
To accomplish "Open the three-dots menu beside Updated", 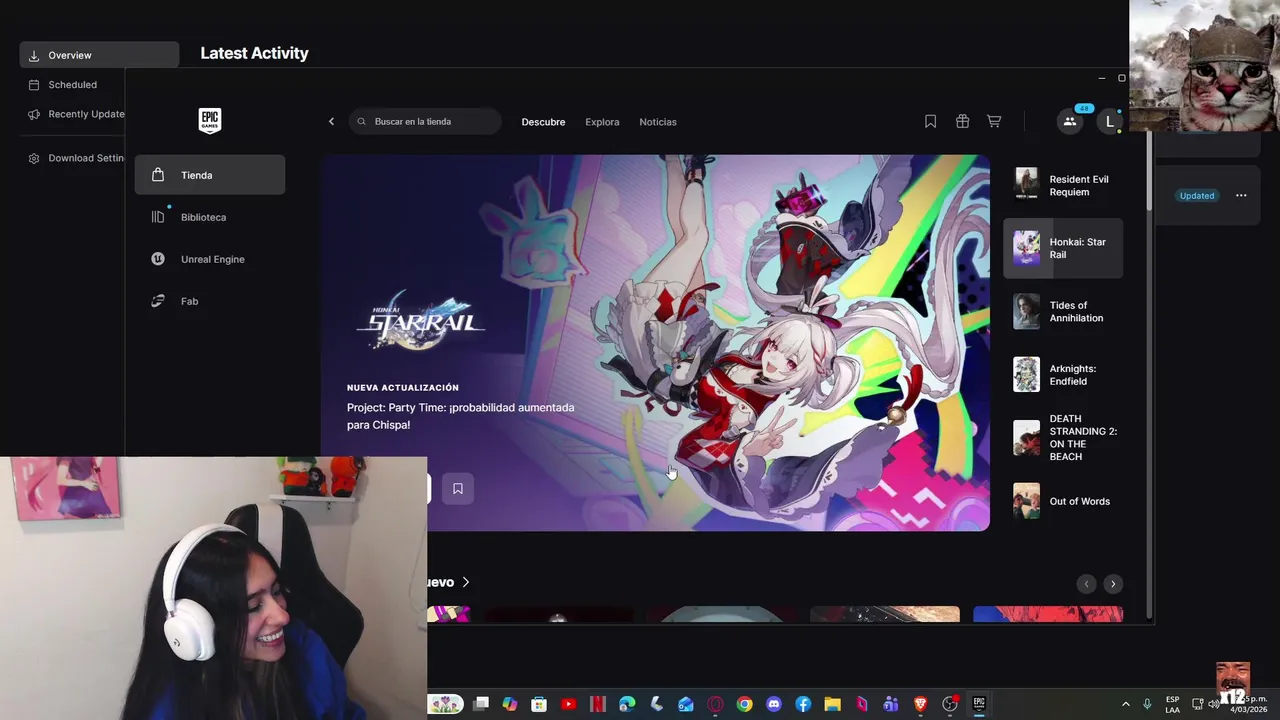I will [1241, 196].
